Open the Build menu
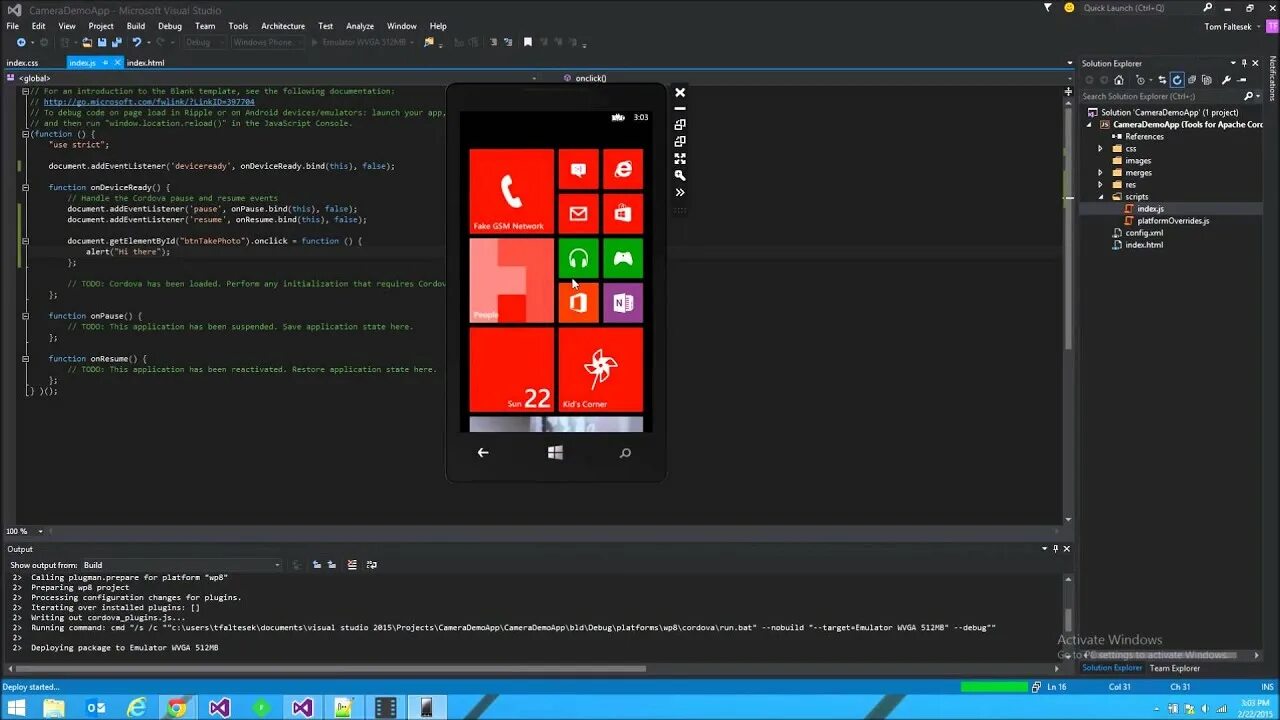The image size is (1280, 720). tap(136, 26)
